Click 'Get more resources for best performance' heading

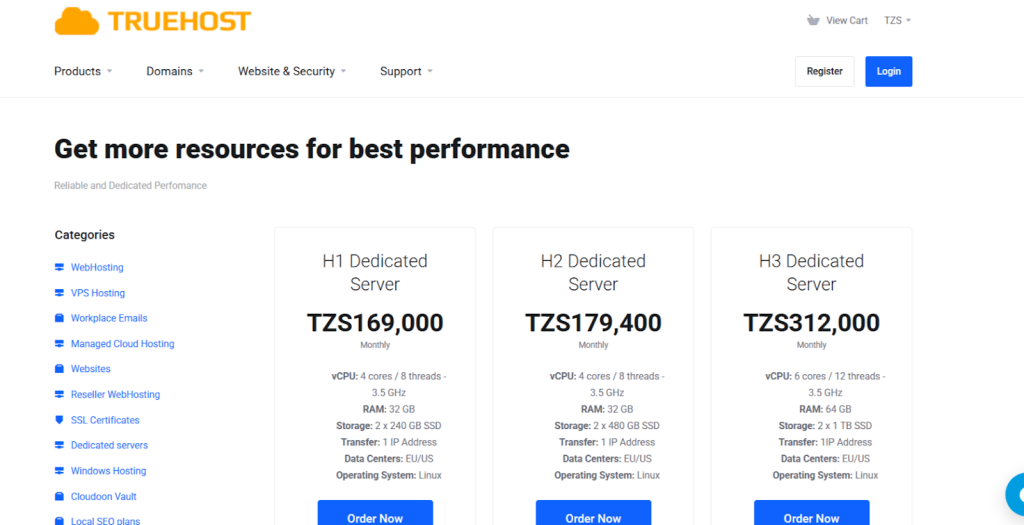click(x=312, y=150)
